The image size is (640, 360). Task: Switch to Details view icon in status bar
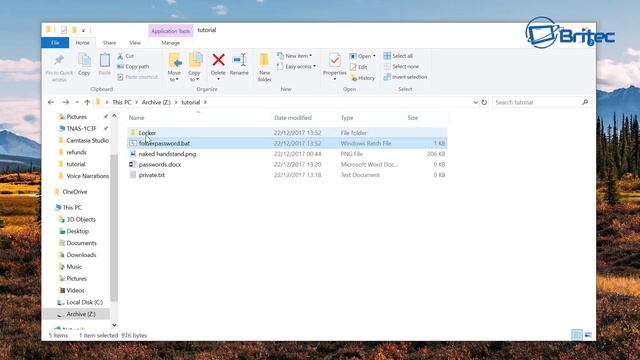(x=577, y=335)
